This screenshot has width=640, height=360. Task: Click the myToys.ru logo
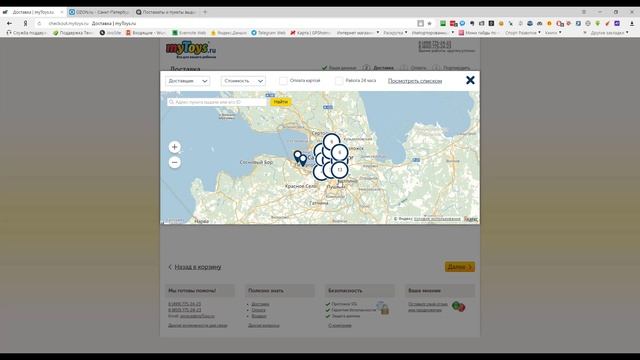(x=191, y=50)
